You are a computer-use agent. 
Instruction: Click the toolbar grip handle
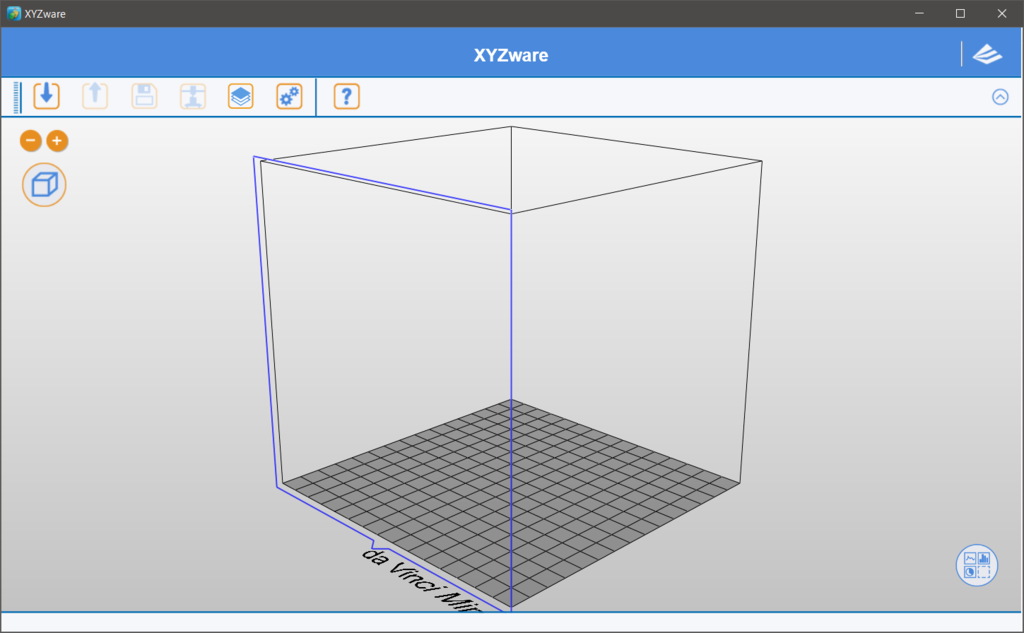17,97
